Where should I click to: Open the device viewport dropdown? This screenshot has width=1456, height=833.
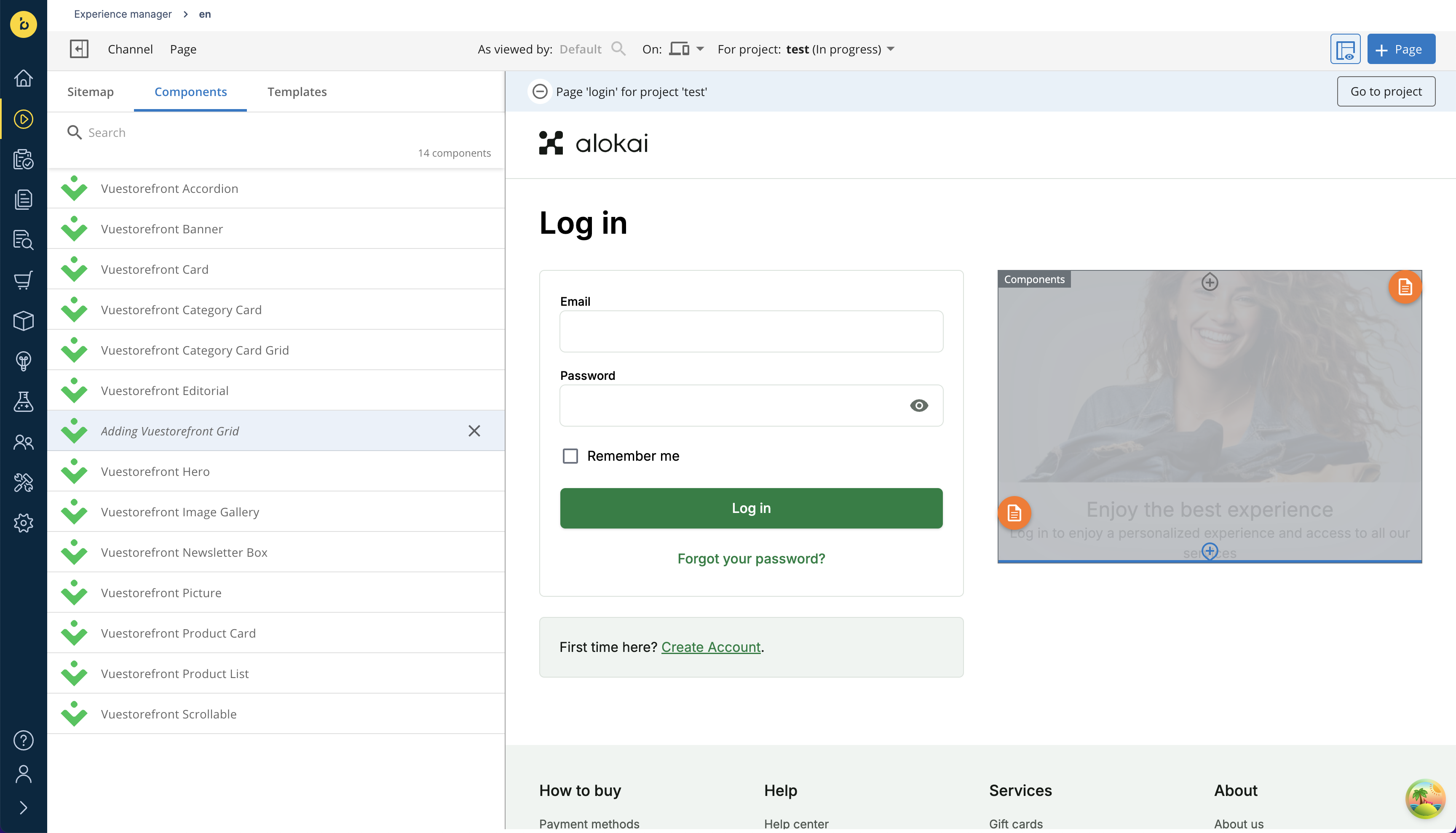pyautogui.click(x=687, y=49)
